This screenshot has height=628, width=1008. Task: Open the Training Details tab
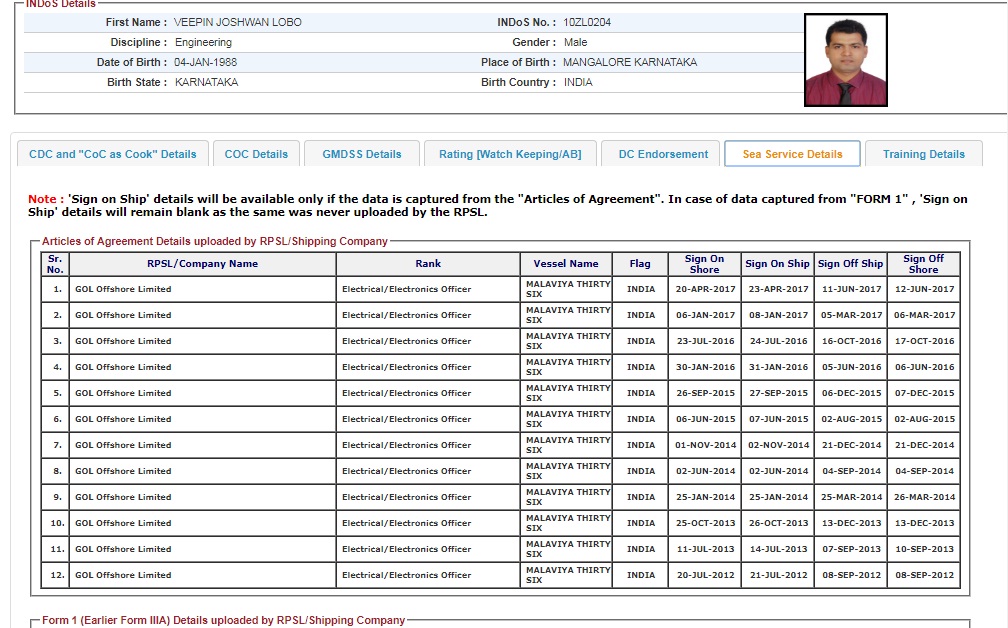click(923, 154)
